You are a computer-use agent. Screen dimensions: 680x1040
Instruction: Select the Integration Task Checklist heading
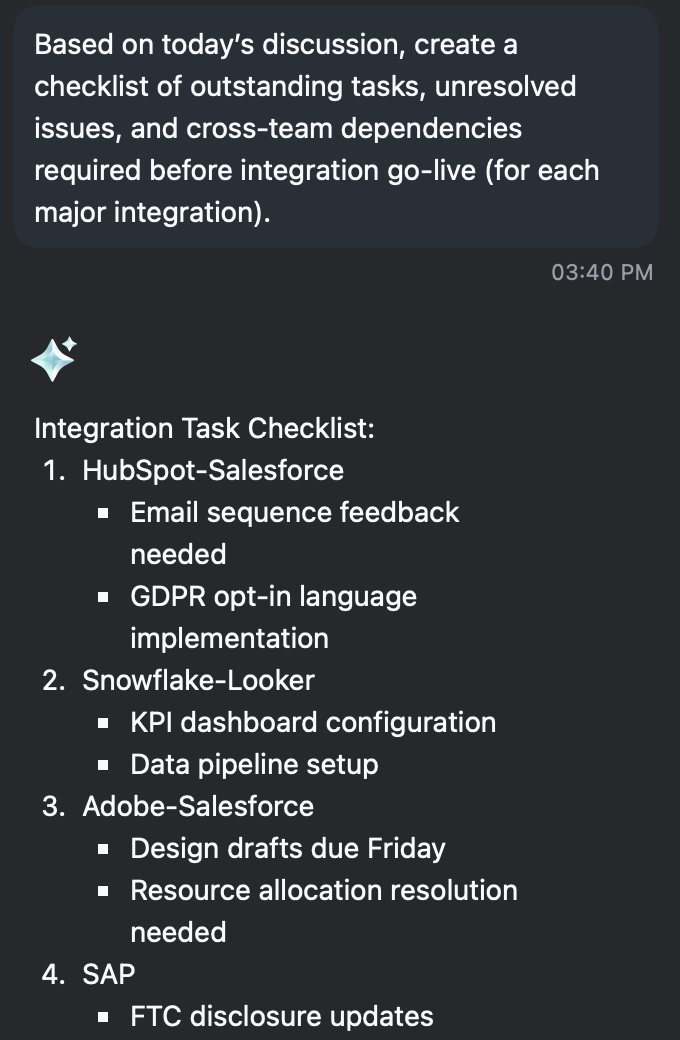point(204,428)
